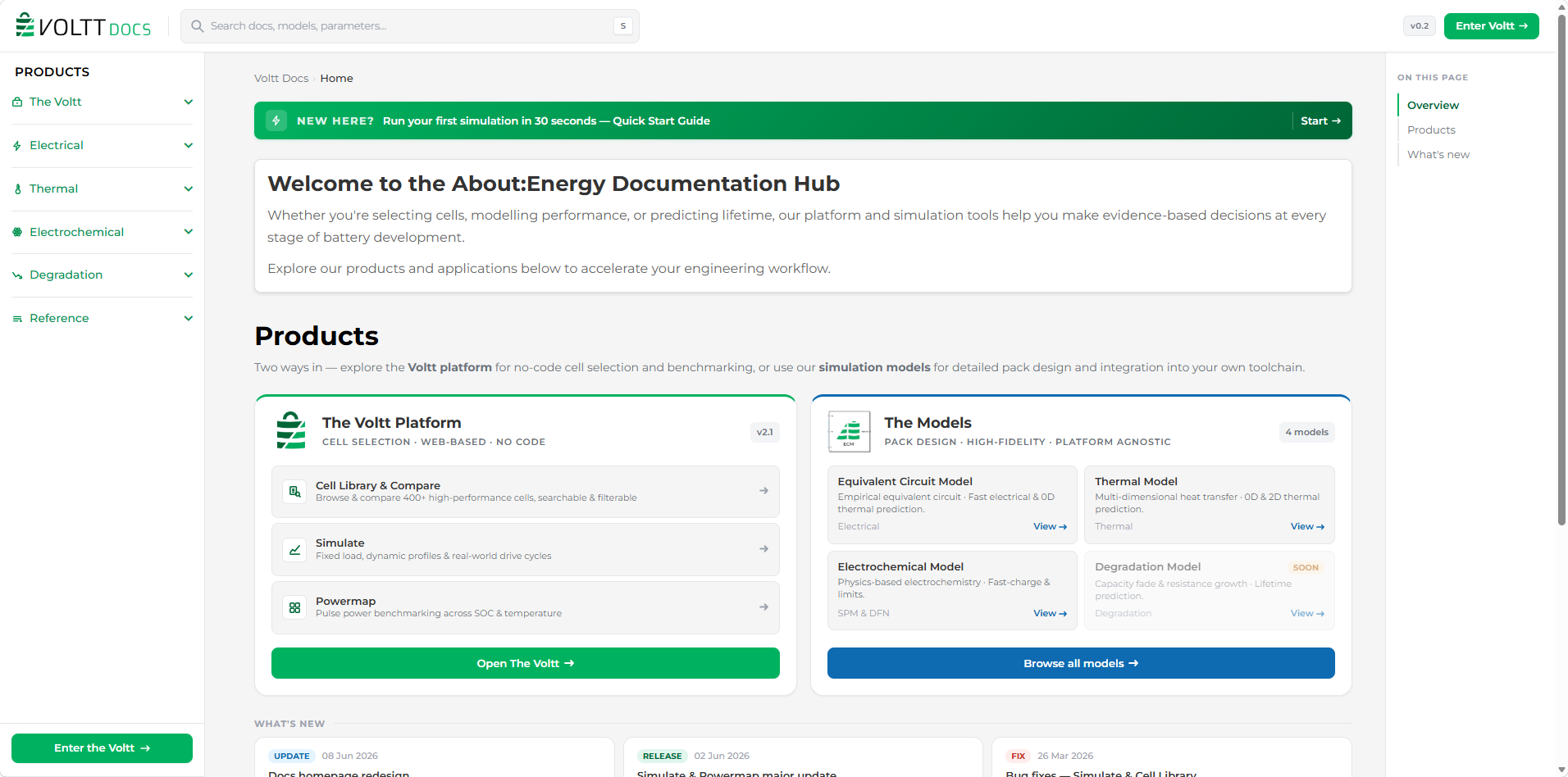Jump to Products section link
1568x777 pixels.
click(1431, 130)
